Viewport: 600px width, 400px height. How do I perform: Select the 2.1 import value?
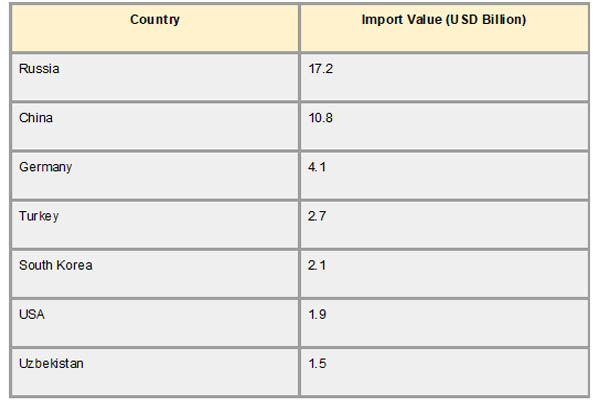point(317,265)
